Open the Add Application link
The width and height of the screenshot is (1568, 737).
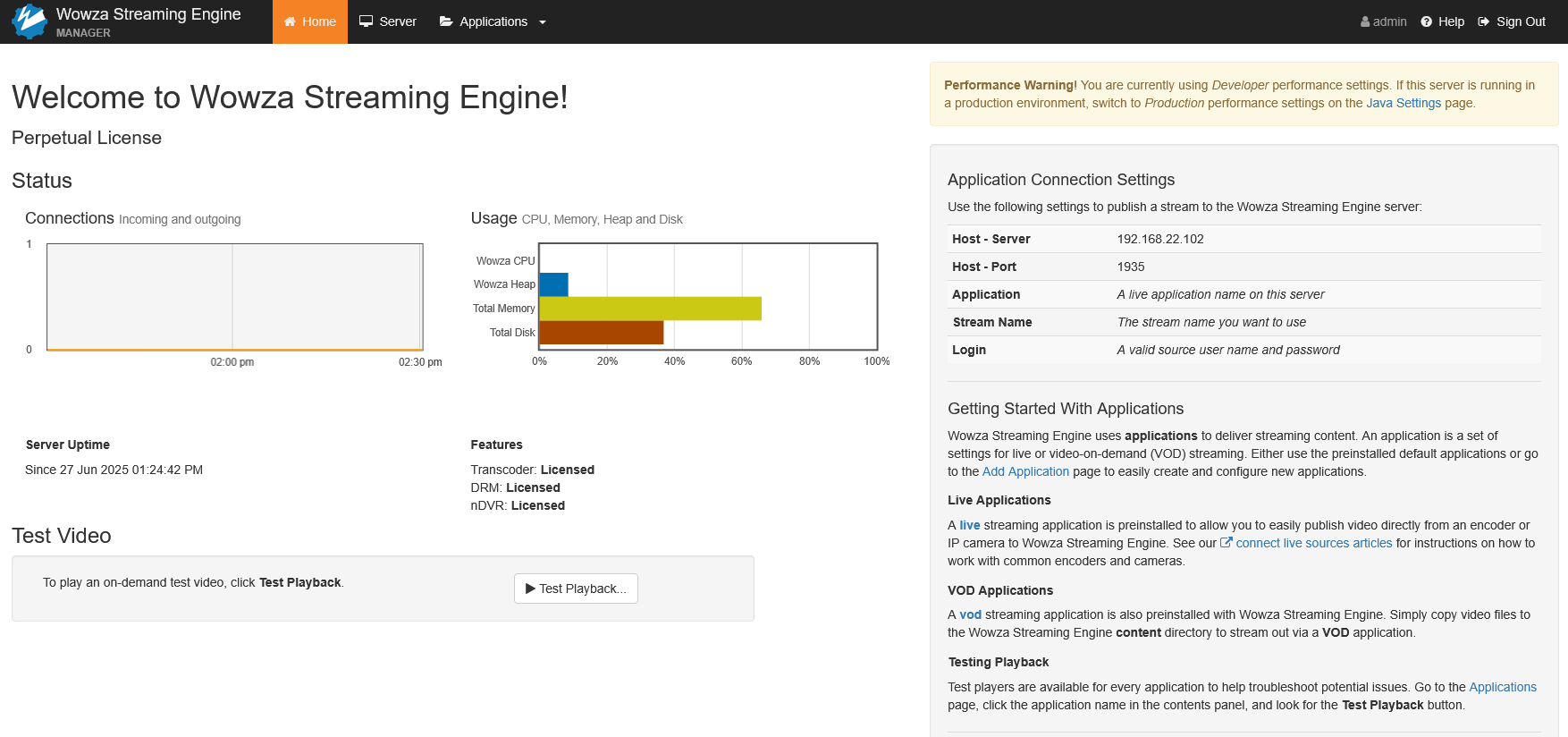pos(1025,471)
